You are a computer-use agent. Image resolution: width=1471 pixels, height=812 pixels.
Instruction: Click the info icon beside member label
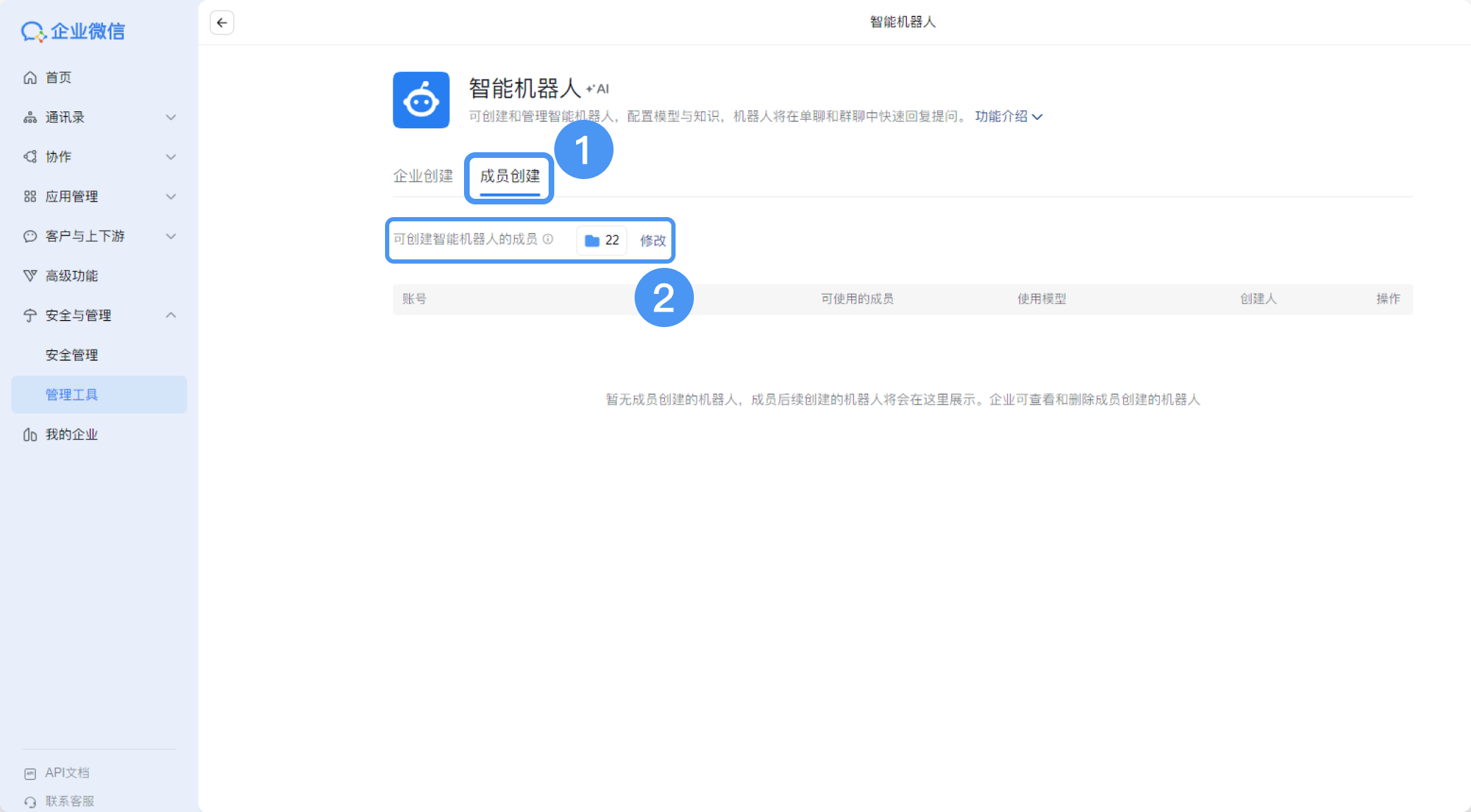tap(548, 239)
